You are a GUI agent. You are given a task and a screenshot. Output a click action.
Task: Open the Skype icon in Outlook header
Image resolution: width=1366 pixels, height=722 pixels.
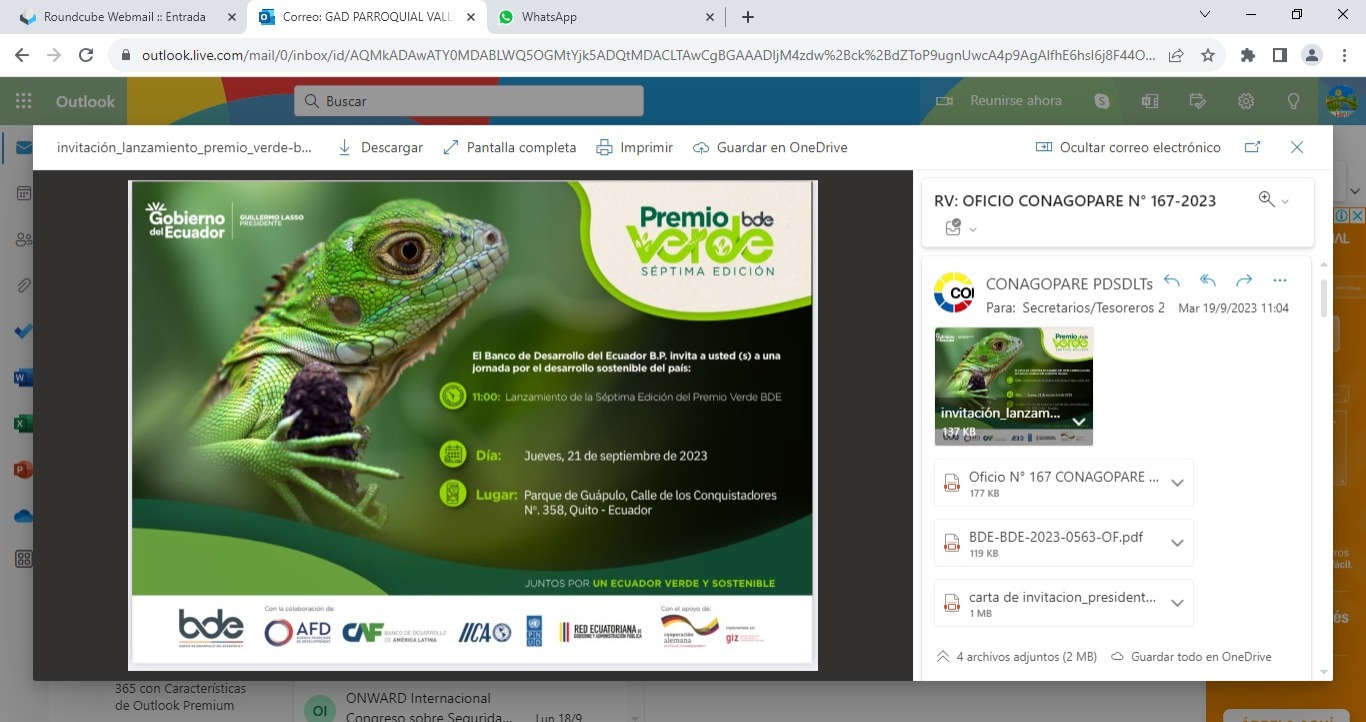pyautogui.click(x=1102, y=101)
